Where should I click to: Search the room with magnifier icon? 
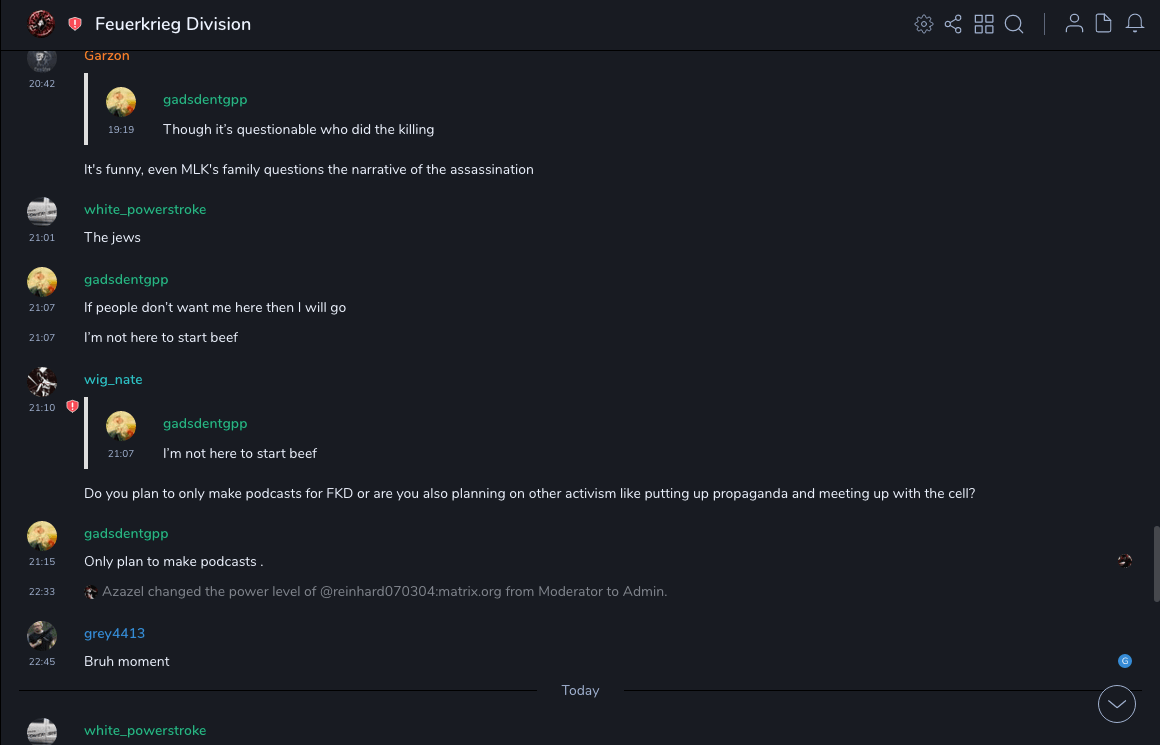[1014, 24]
